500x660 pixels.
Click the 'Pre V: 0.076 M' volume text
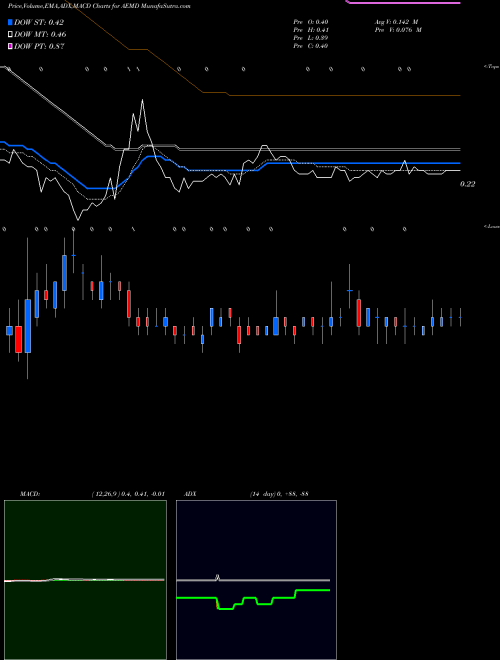coord(398,30)
